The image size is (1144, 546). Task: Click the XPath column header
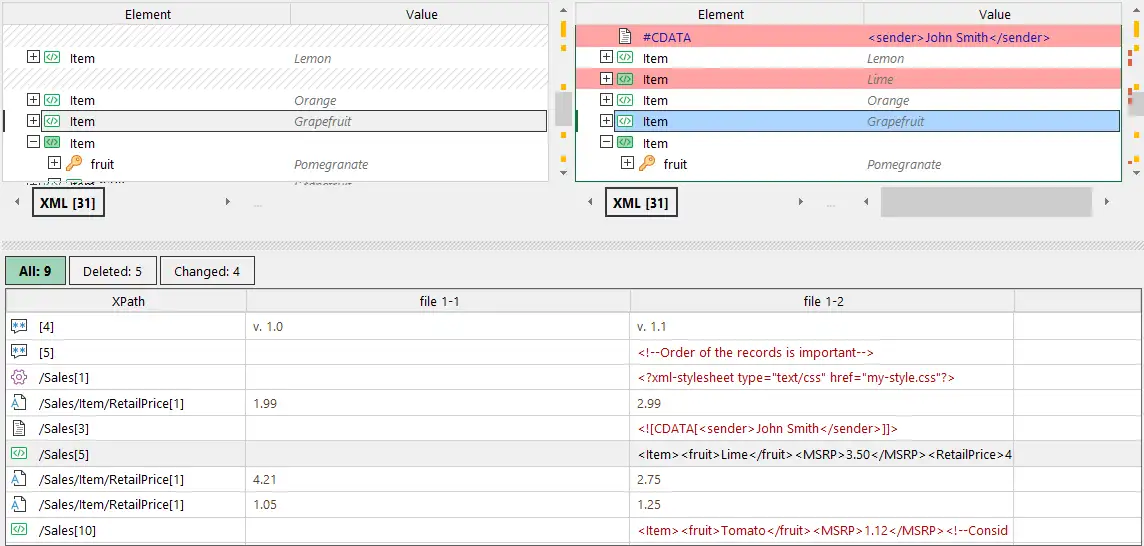coord(126,301)
